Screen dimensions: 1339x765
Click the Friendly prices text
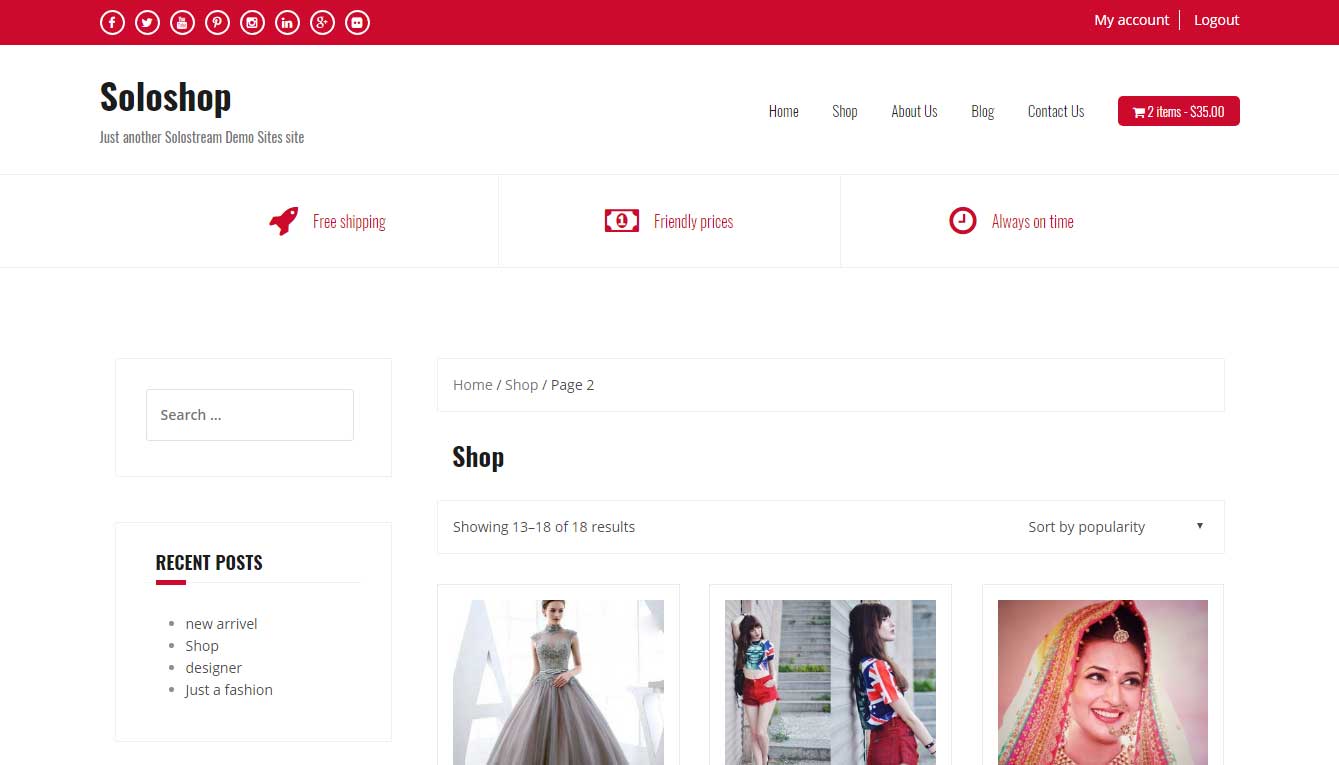(693, 222)
